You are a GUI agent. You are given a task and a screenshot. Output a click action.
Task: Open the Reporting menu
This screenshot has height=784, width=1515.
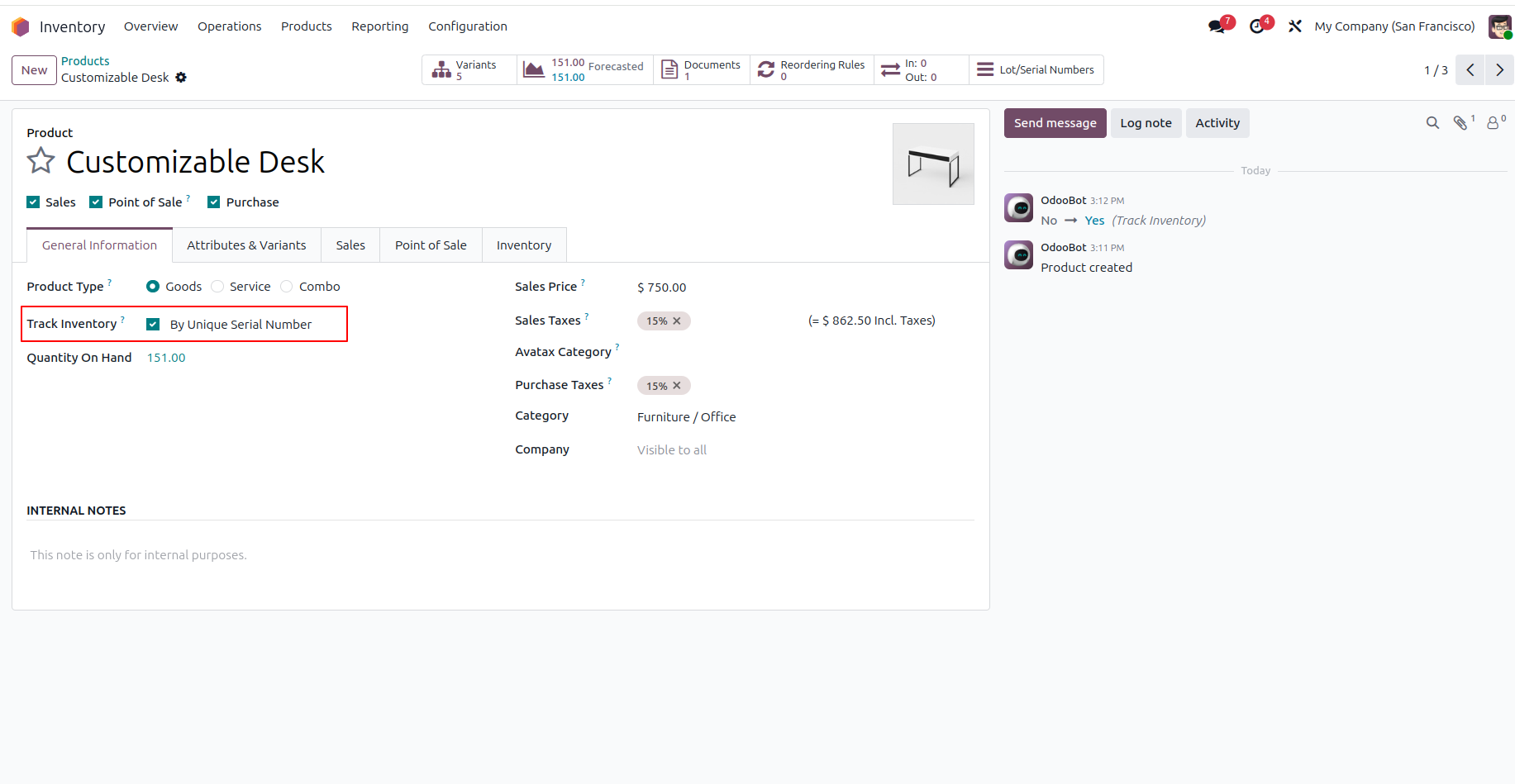point(379,26)
